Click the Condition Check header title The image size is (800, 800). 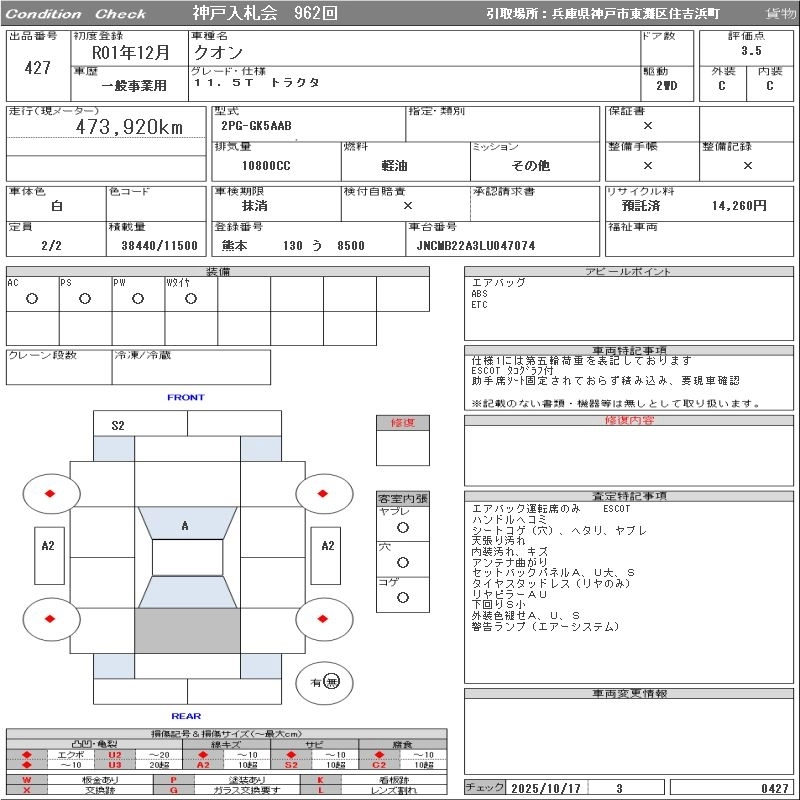pyautogui.click(x=76, y=14)
